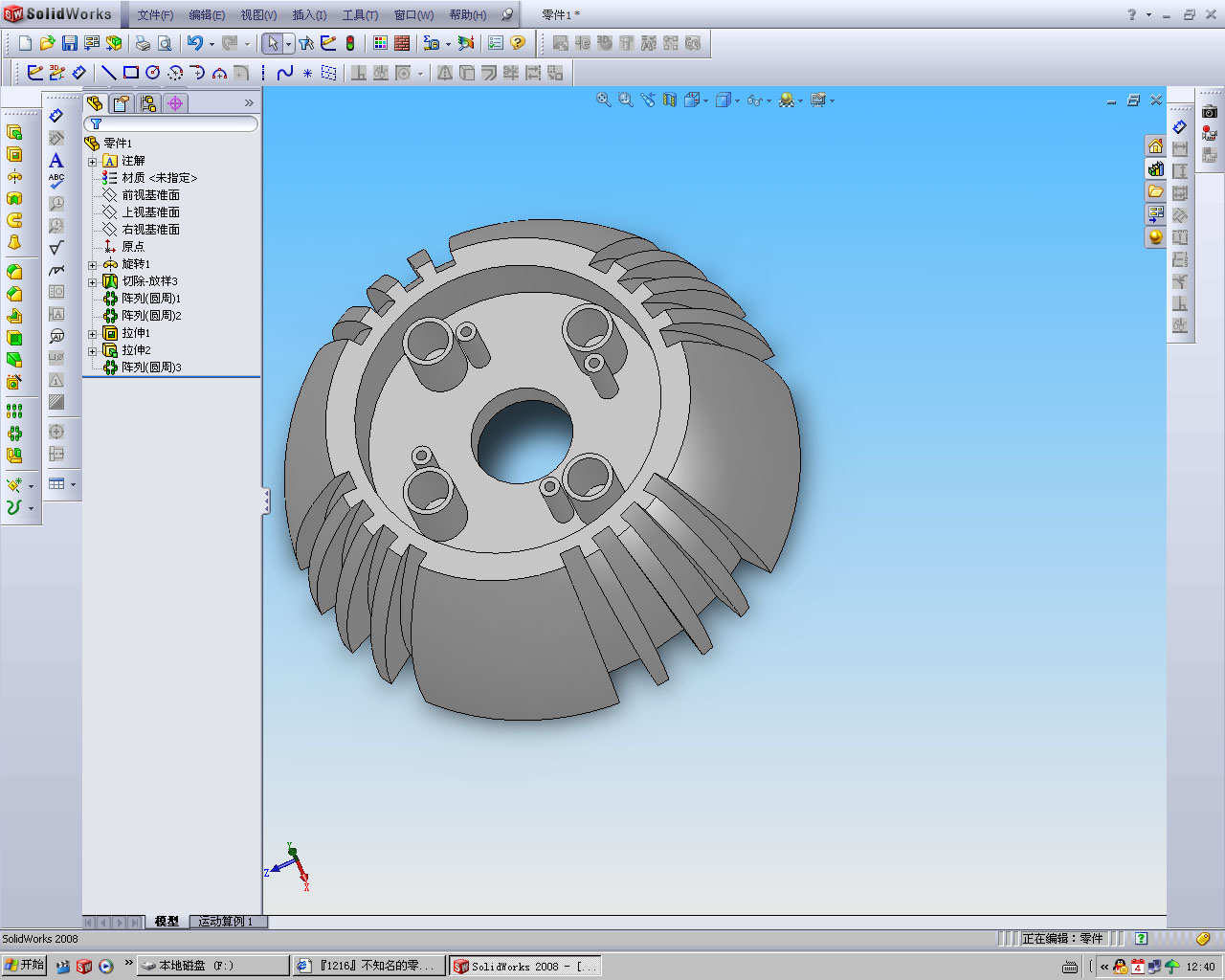
Task: Click the 开始 Start button
Action: coord(25,966)
